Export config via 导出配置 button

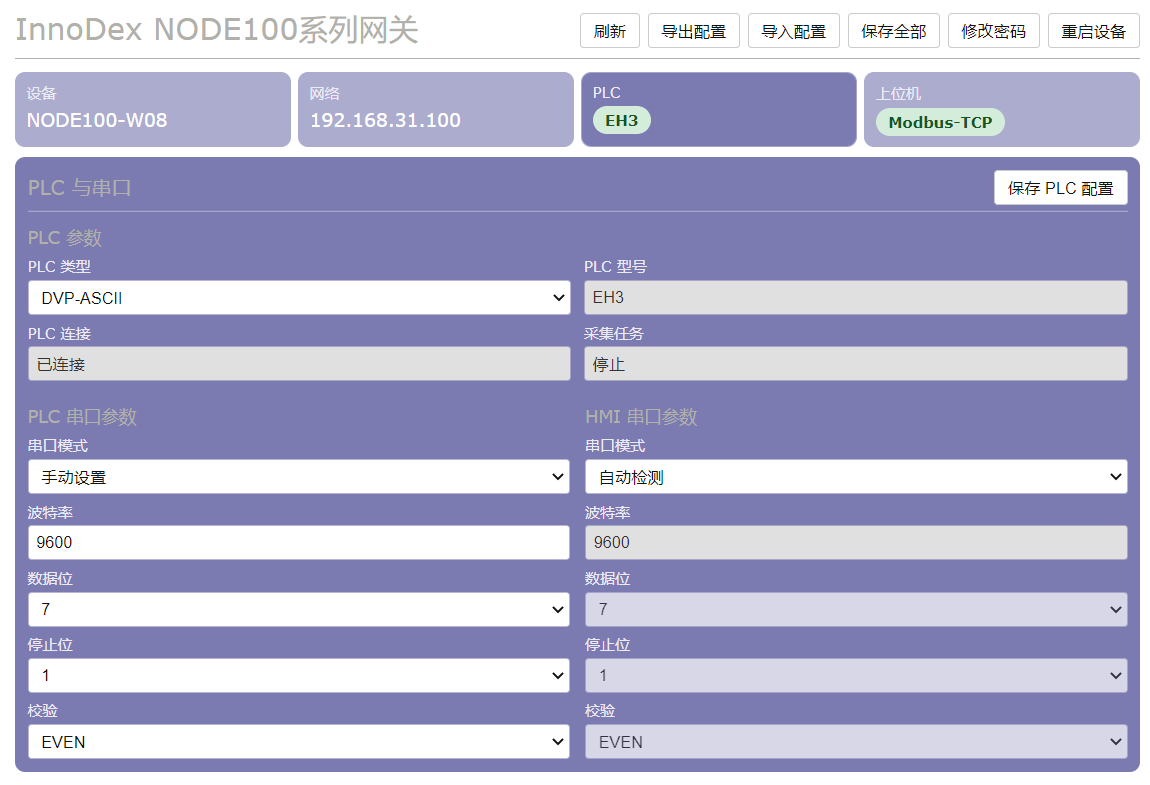693,31
